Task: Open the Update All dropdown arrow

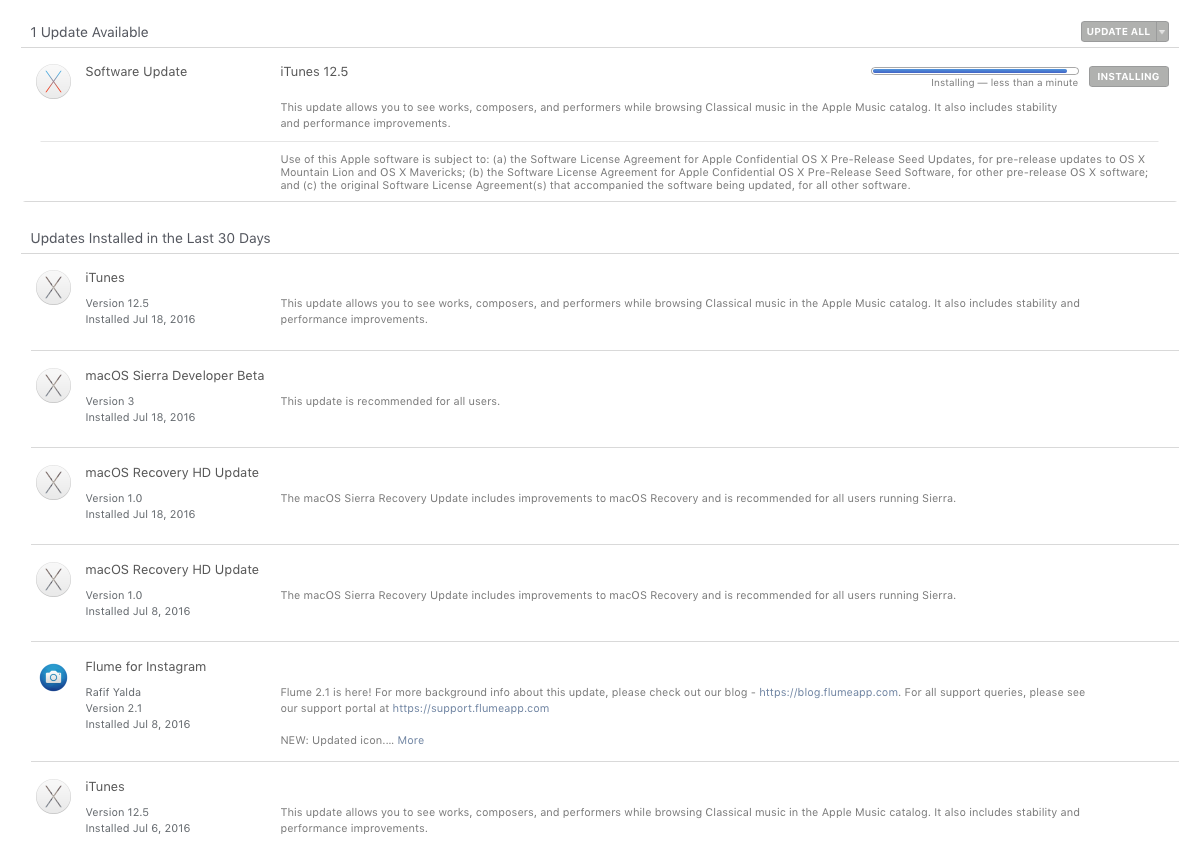Action: tap(1162, 32)
